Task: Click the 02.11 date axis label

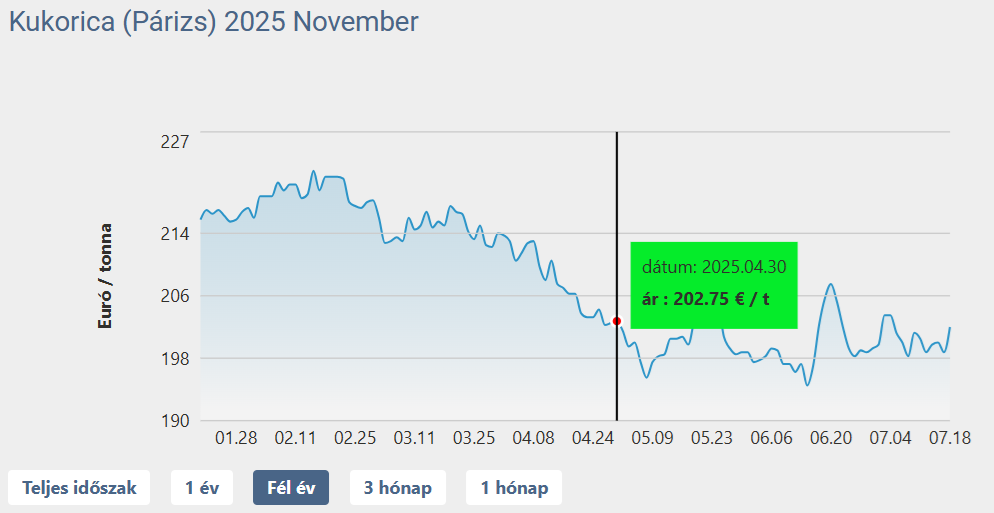Action: click(295, 438)
